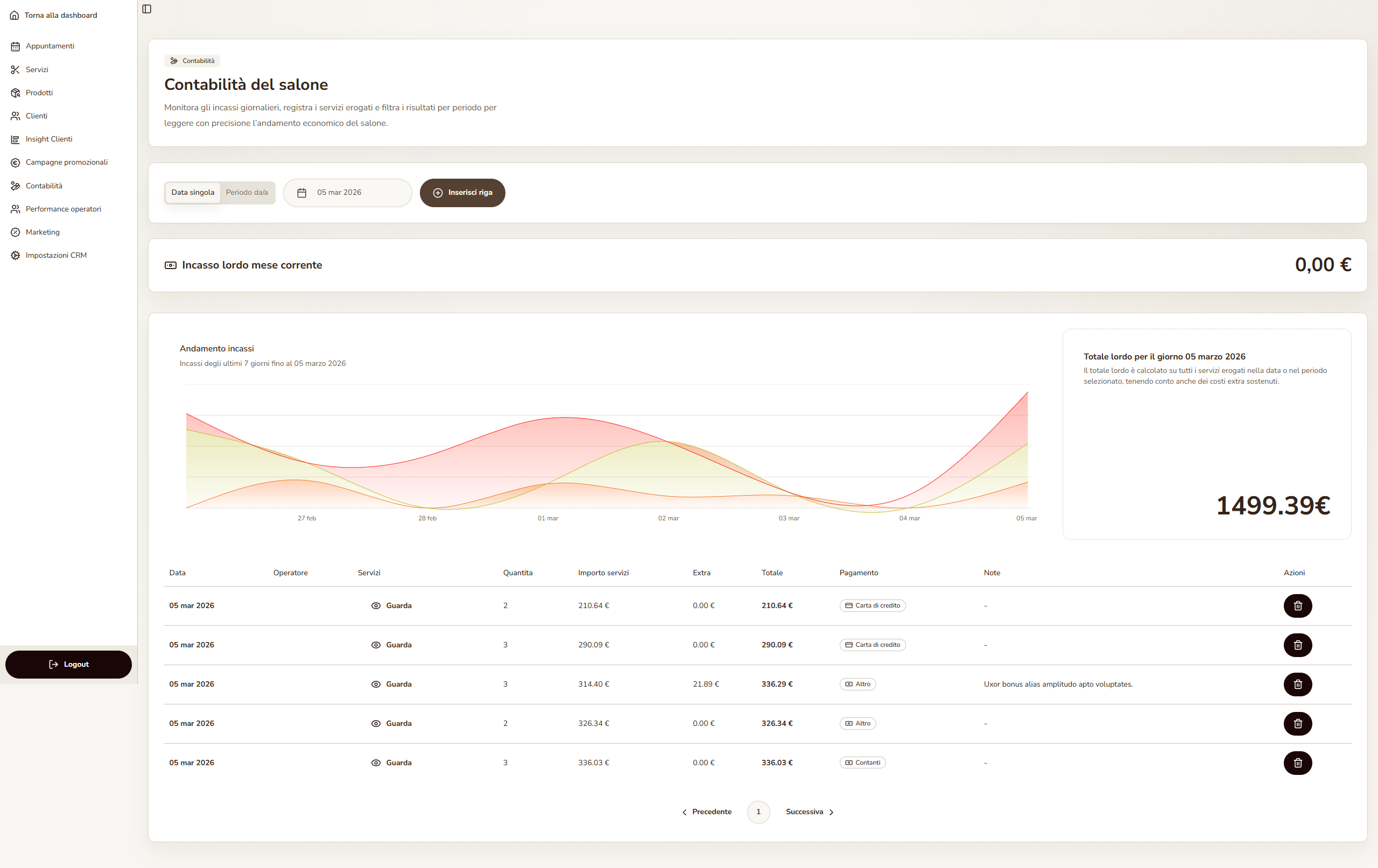This screenshot has width=1378, height=868.
Task: View services for the 336.03 € row
Action: (x=391, y=763)
